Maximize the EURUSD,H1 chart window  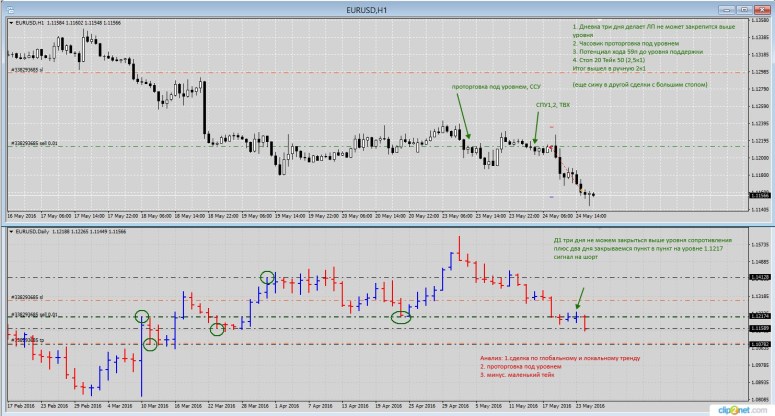click(x=744, y=9)
